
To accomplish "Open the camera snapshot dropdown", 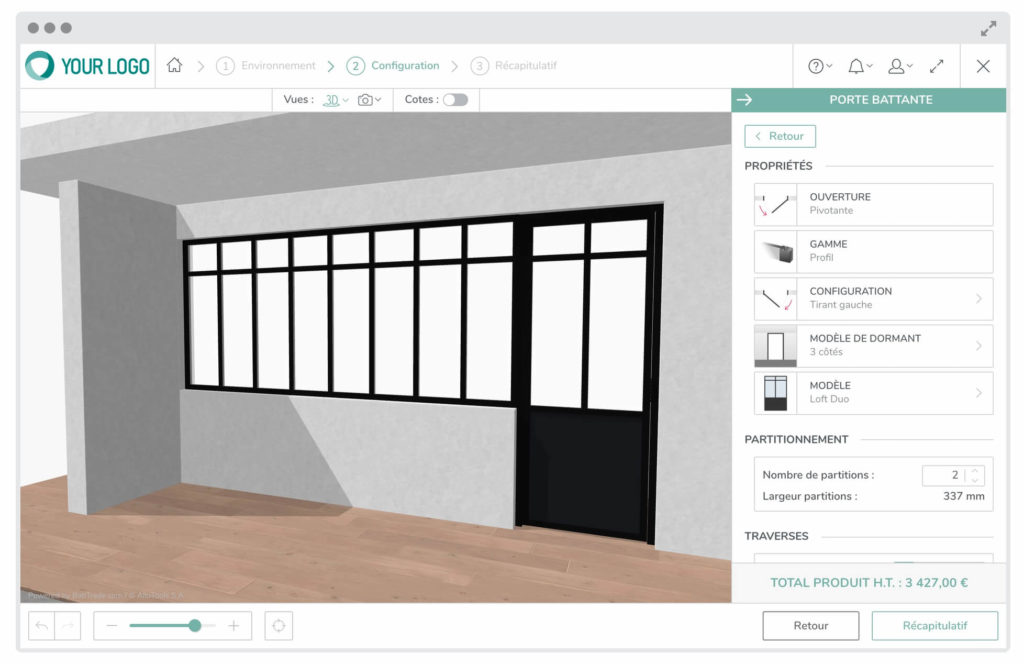I will 370,100.
